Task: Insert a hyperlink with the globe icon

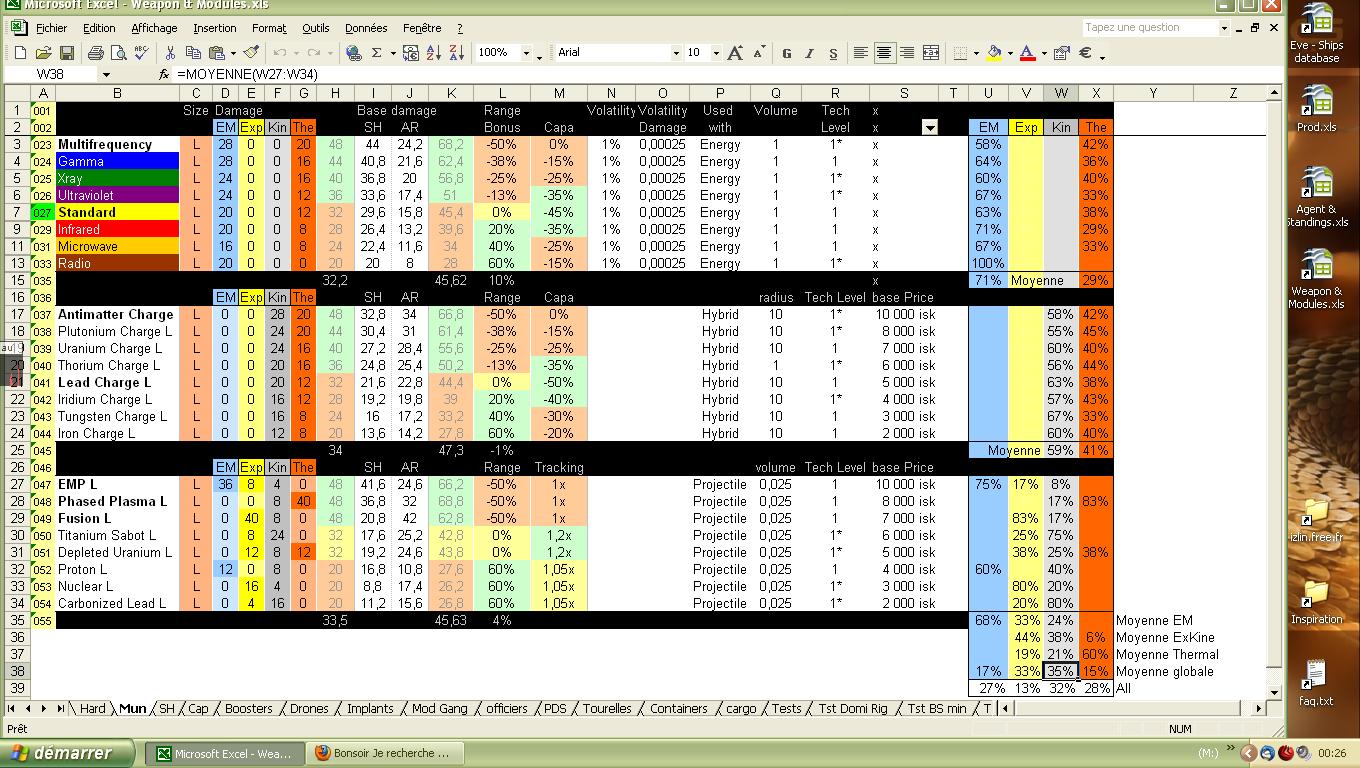Action: 353,53
